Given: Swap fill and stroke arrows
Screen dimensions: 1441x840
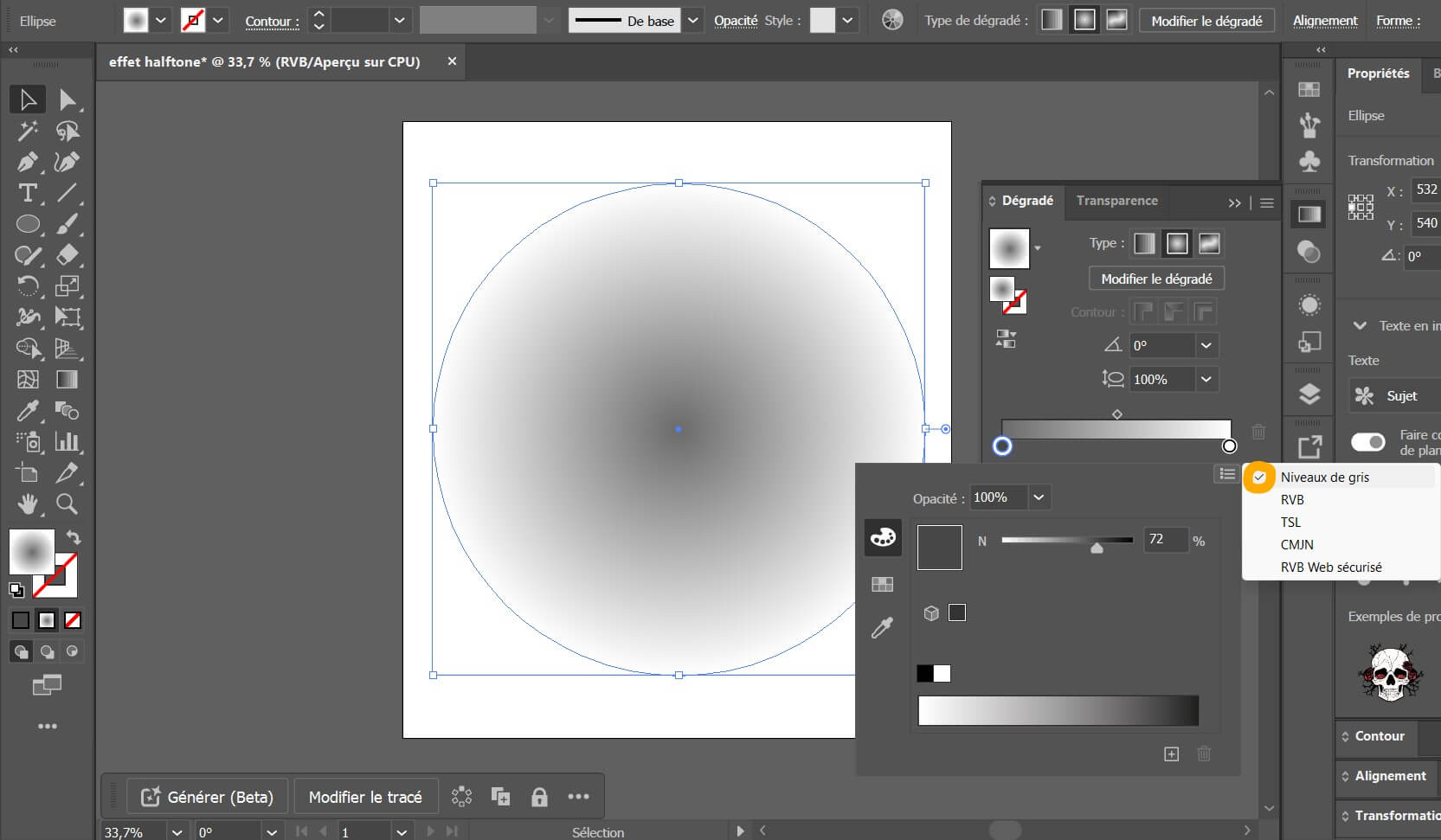Looking at the screenshot, I should click(x=74, y=537).
